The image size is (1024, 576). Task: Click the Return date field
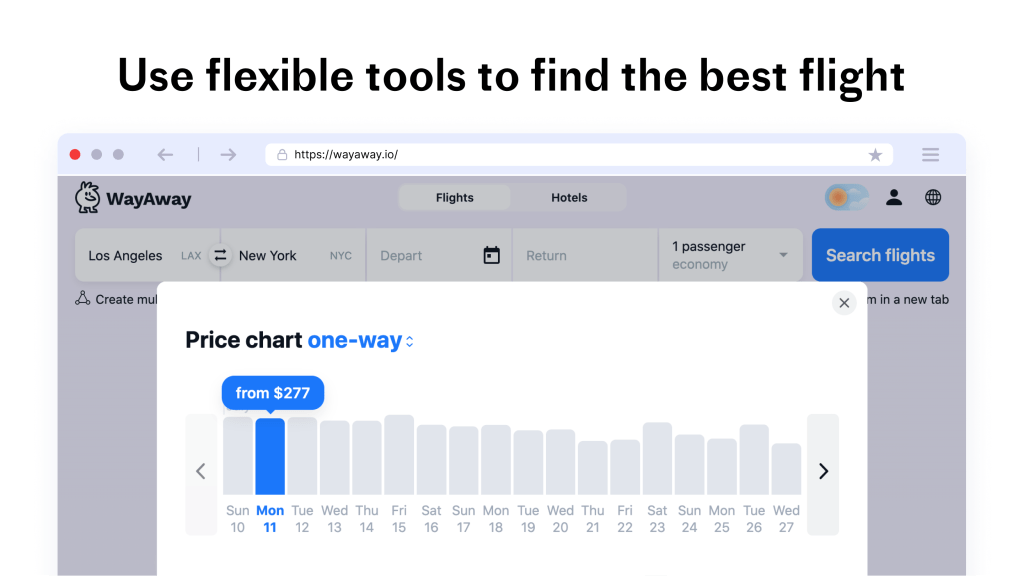585,256
